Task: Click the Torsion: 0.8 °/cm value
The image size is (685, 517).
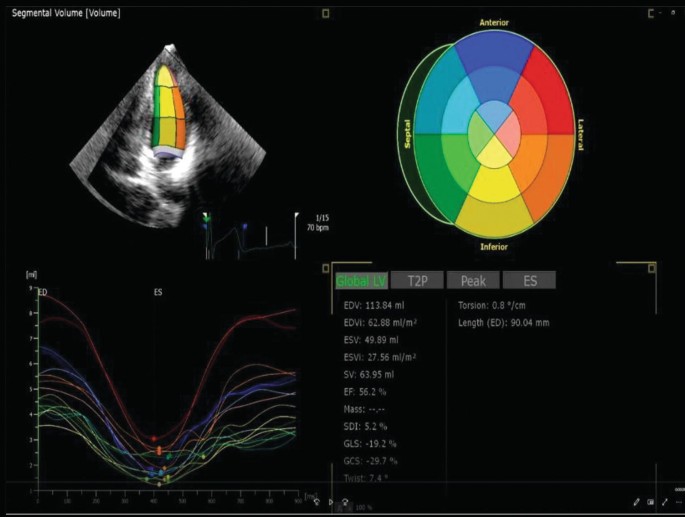Action: (491, 305)
